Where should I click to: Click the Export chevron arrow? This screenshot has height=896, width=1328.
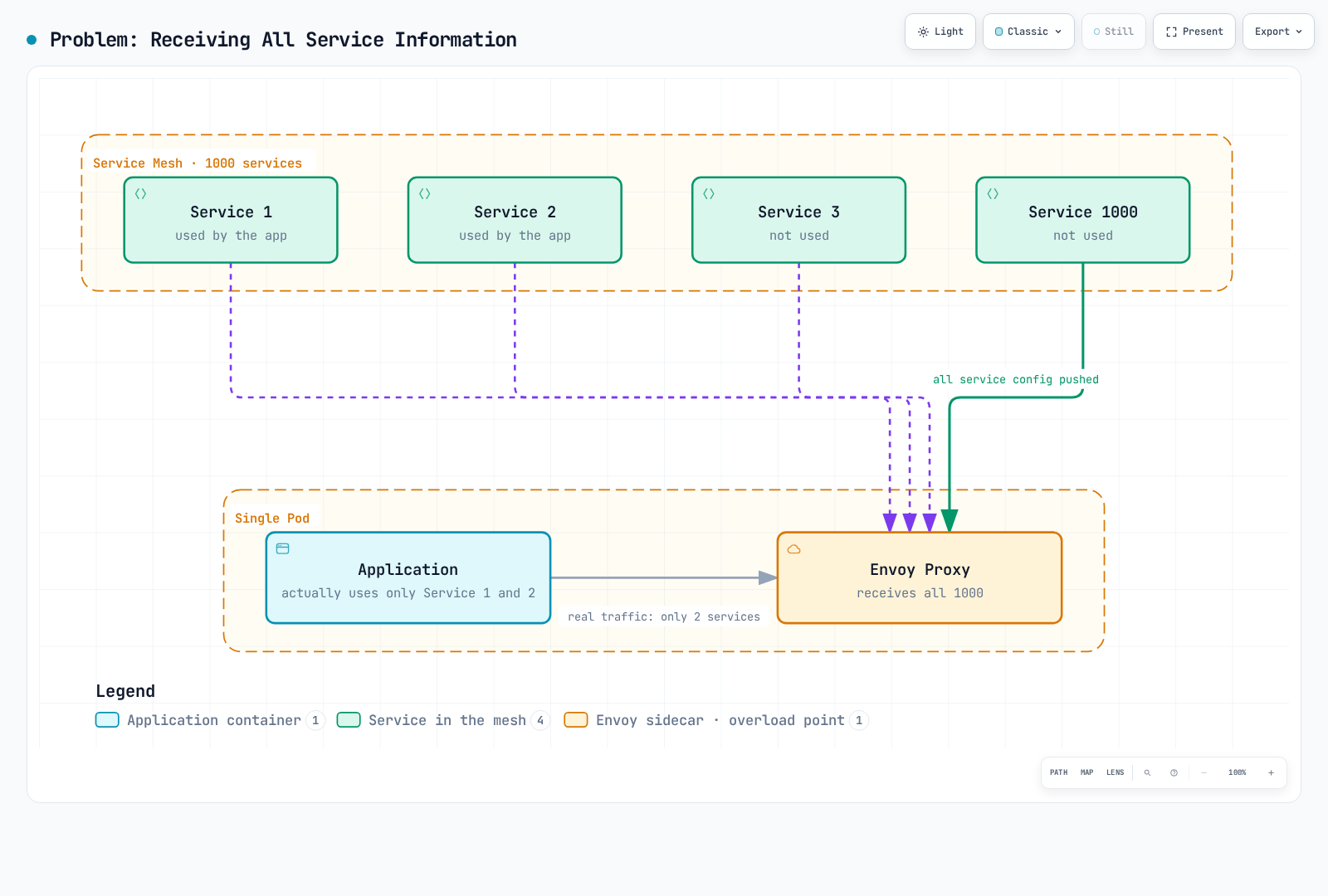1299,32
